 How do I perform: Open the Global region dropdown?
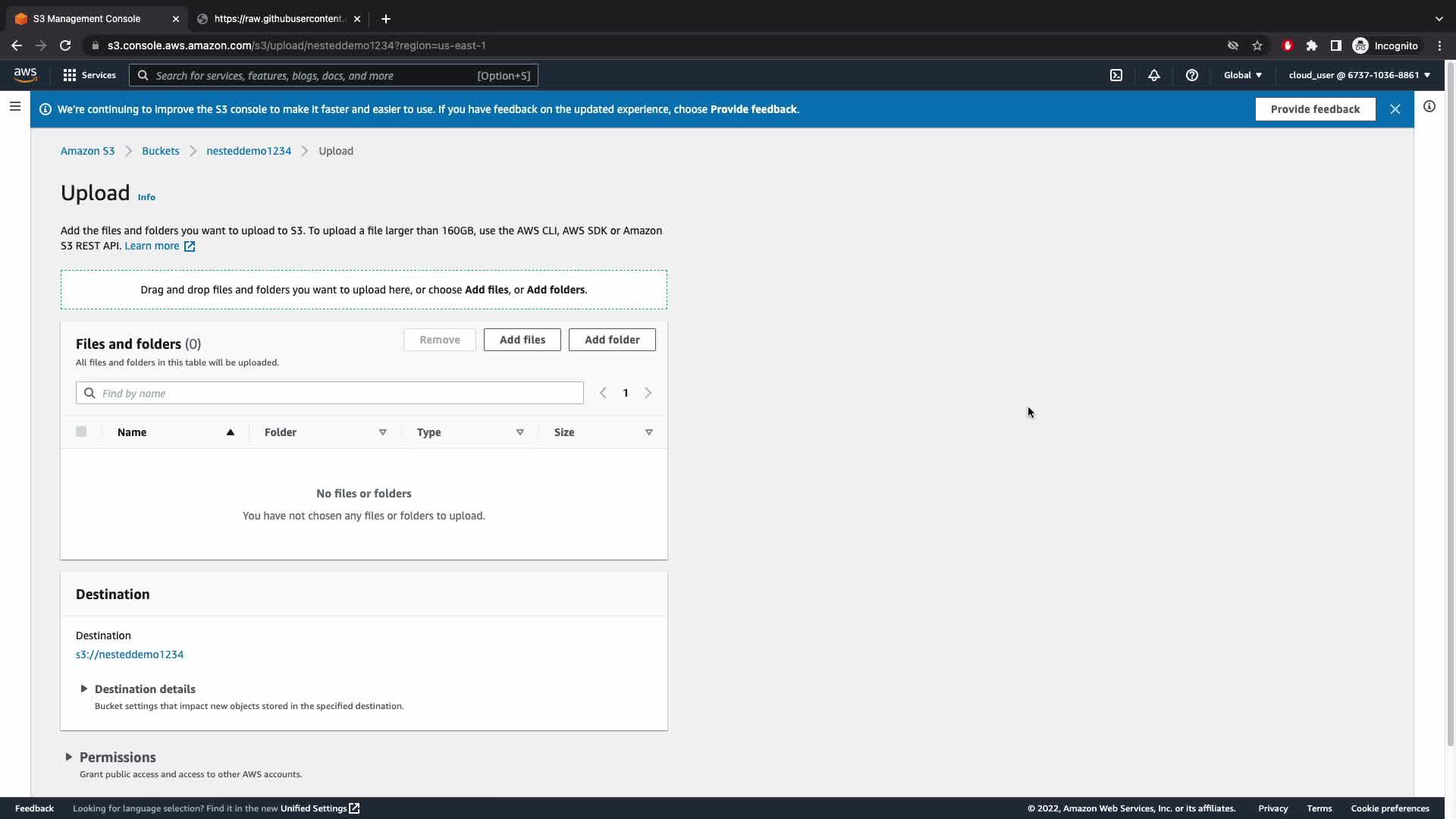(1242, 75)
